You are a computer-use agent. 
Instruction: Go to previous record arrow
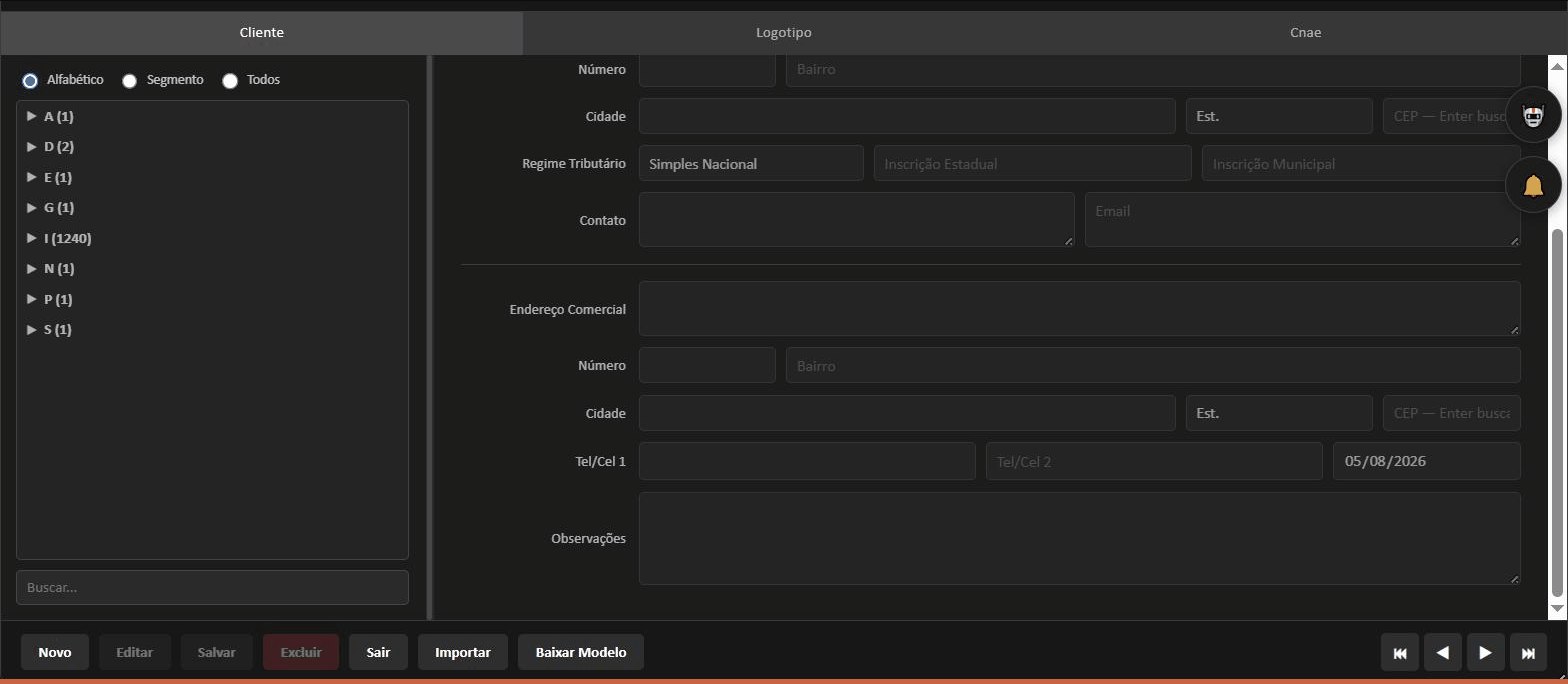[1443, 653]
